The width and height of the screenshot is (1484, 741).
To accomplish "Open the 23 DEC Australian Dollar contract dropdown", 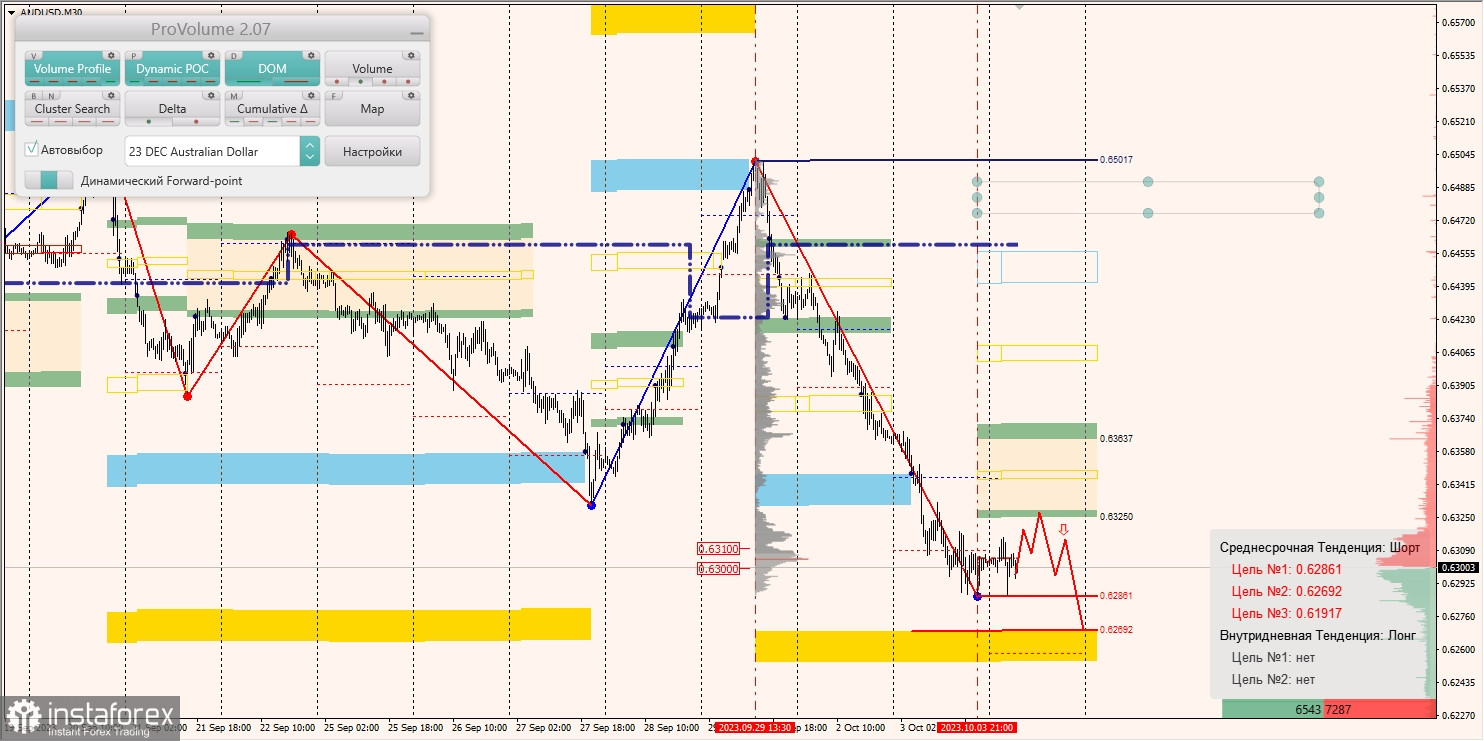I will [212, 151].
